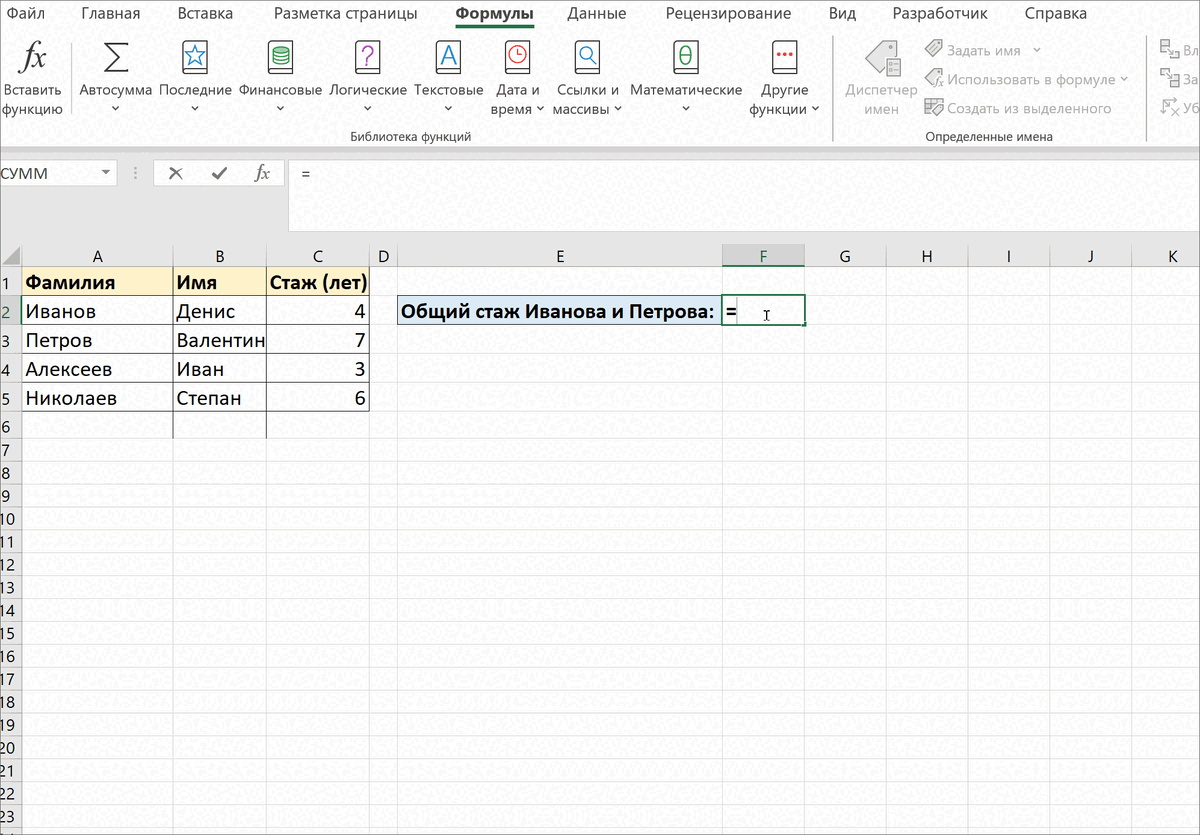
Task: Click the AutoSum sigma icon
Action: pyautogui.click(x=116, y=58)
